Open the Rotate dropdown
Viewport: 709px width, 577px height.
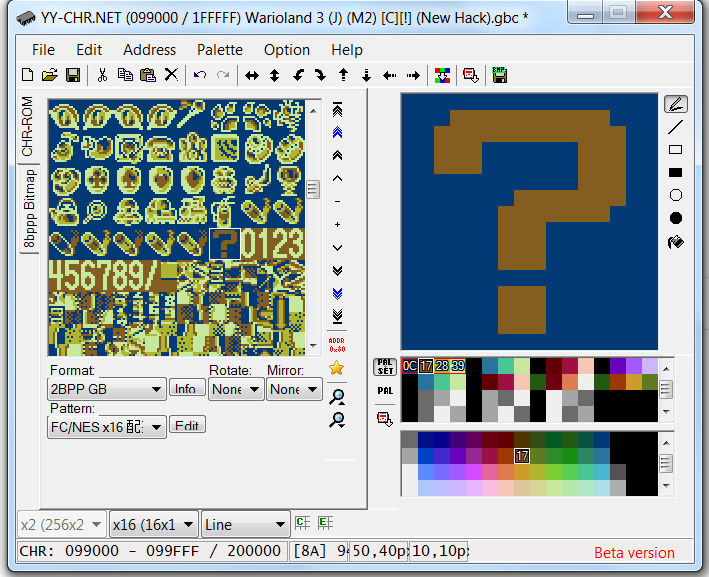(x=236, y=389)
